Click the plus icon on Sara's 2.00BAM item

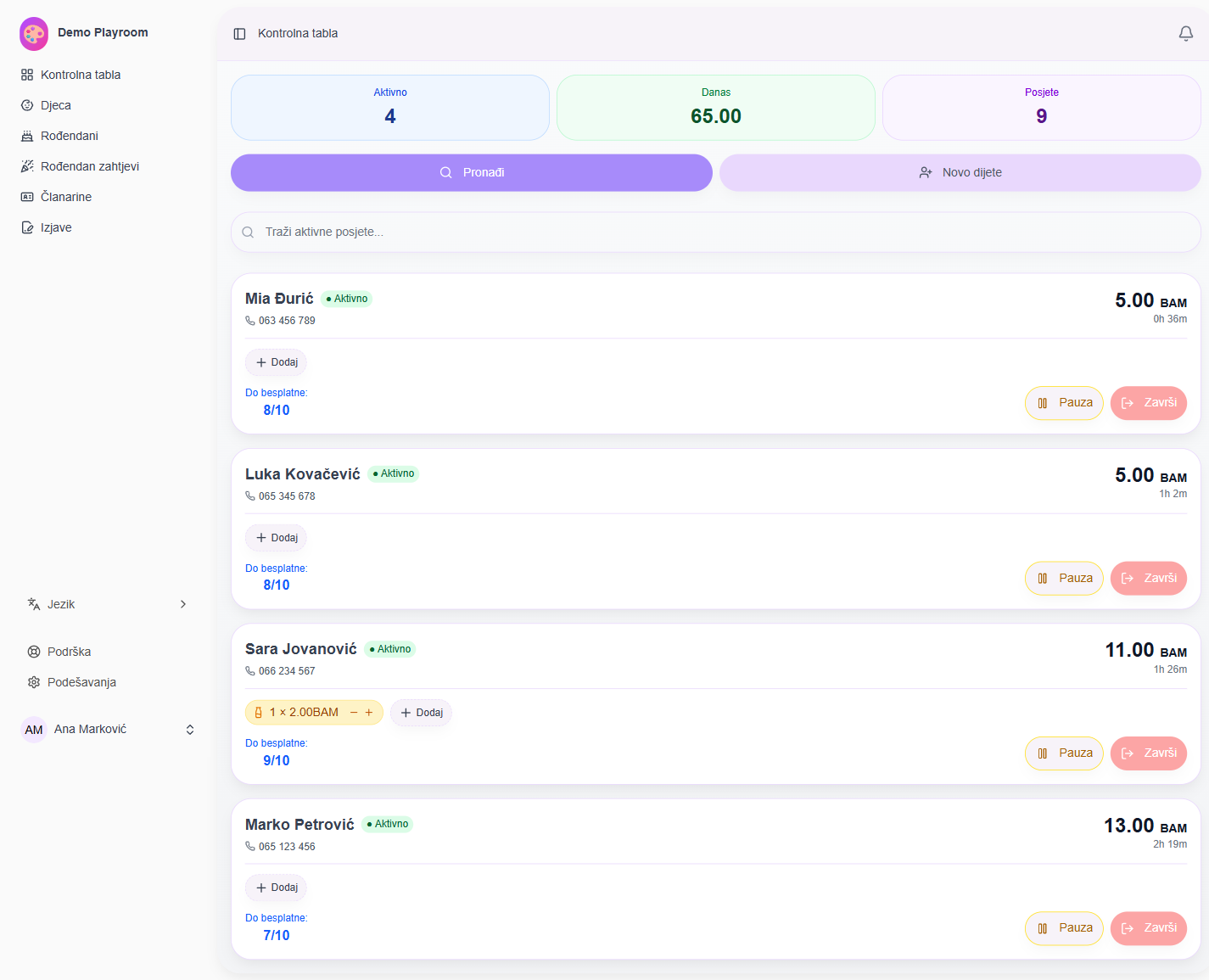click(369, 713)
